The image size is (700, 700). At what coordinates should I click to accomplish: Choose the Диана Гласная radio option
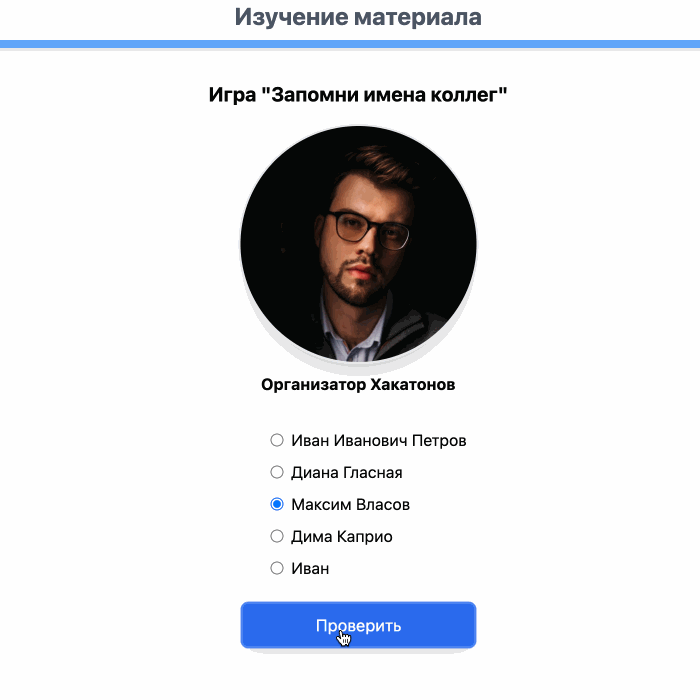(x=277, y=472)
